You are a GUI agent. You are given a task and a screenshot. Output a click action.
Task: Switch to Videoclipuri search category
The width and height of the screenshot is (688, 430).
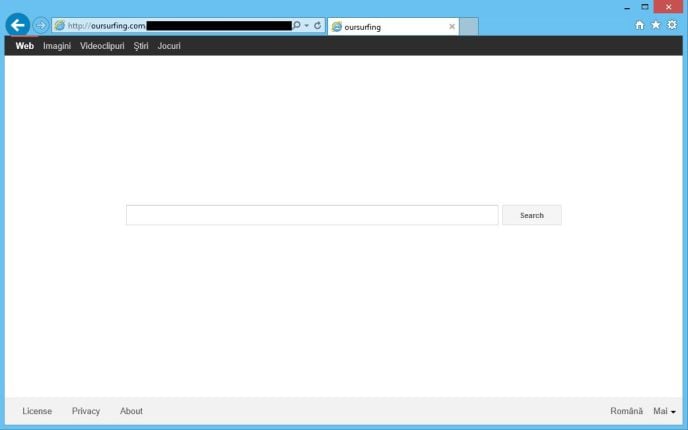[102, 46]
